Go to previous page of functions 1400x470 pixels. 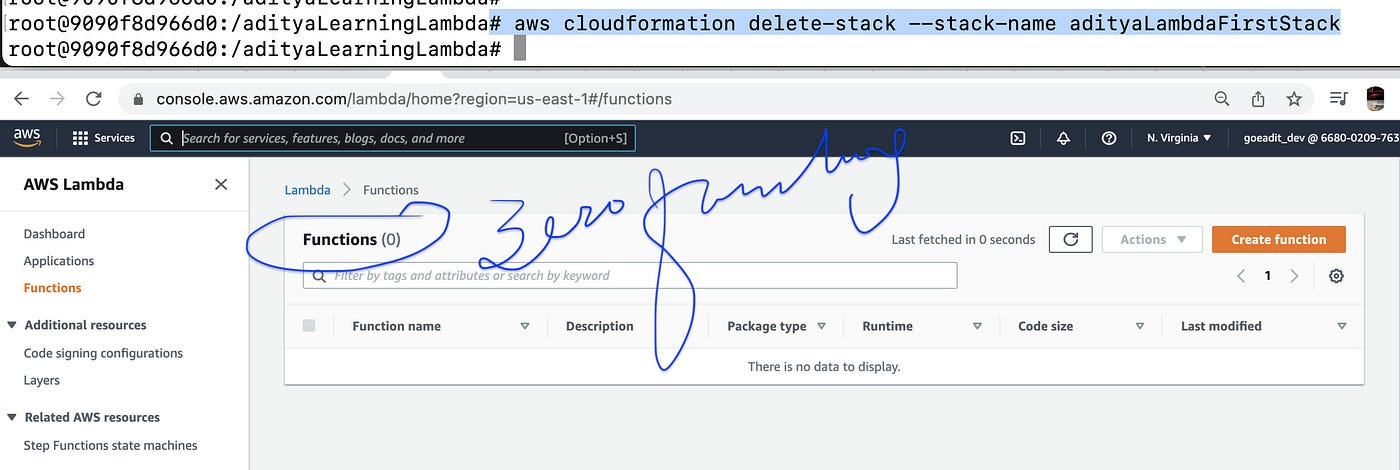pyautogui.click(x=1241, y=276)
